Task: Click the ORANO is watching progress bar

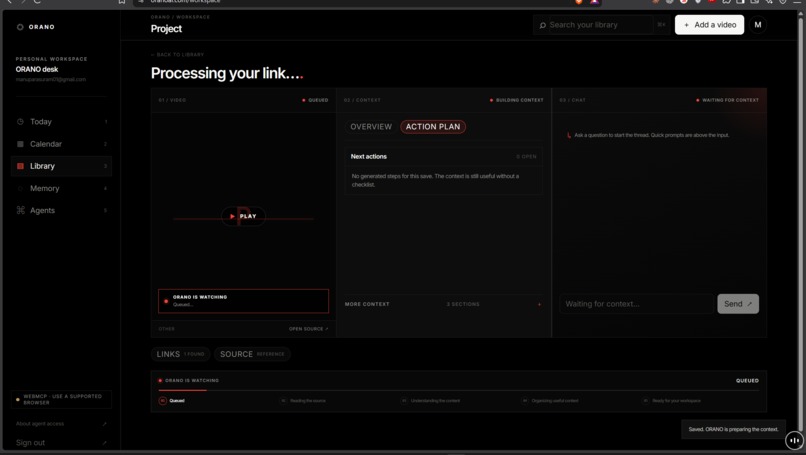Action: pos(459,390)
